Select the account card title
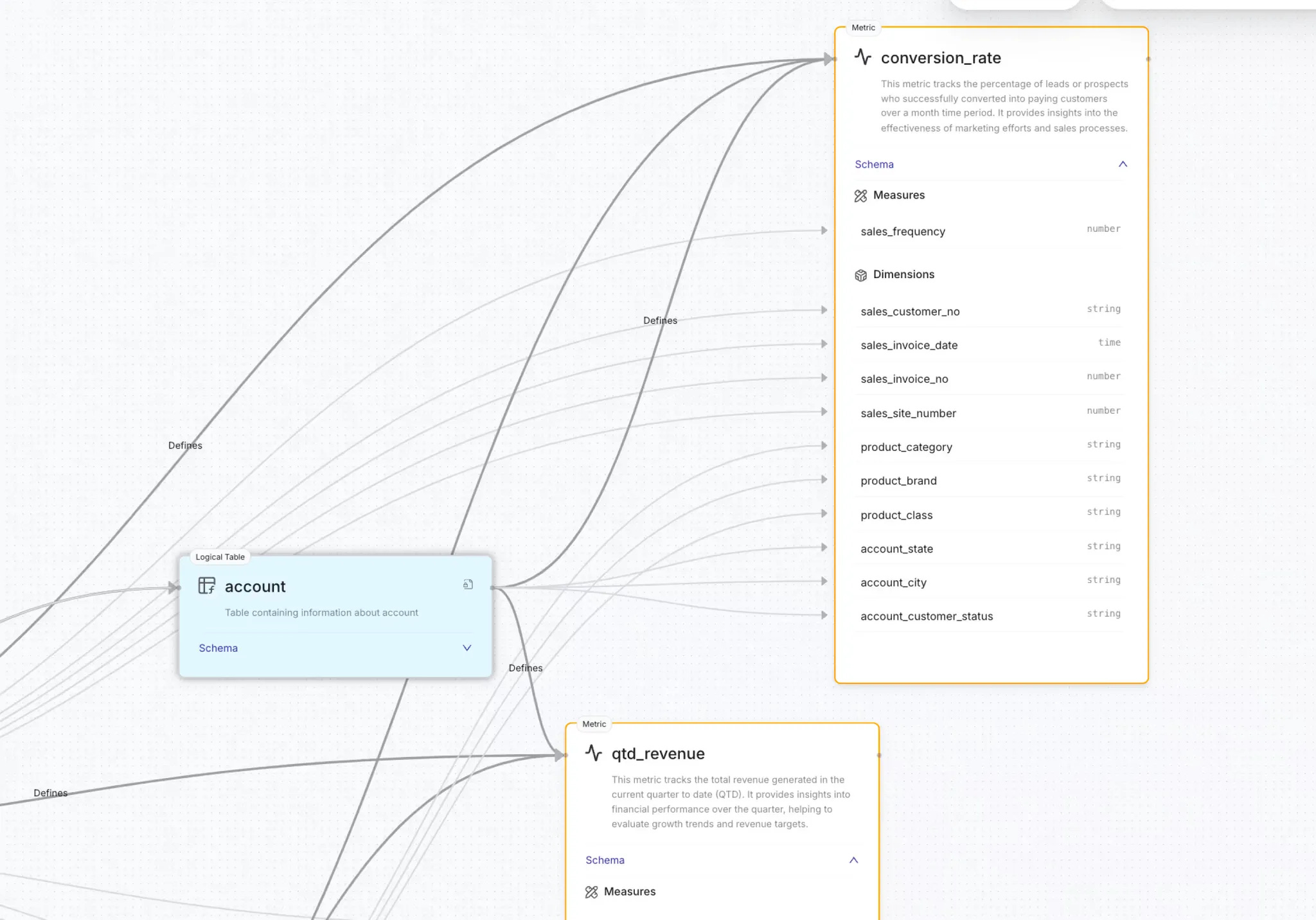The image size is (1316, 920). (255, 587)
